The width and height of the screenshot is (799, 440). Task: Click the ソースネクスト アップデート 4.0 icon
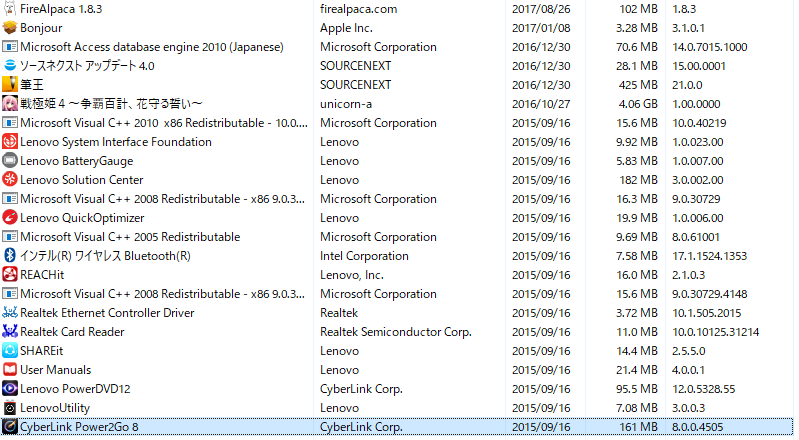click(10, 66)
